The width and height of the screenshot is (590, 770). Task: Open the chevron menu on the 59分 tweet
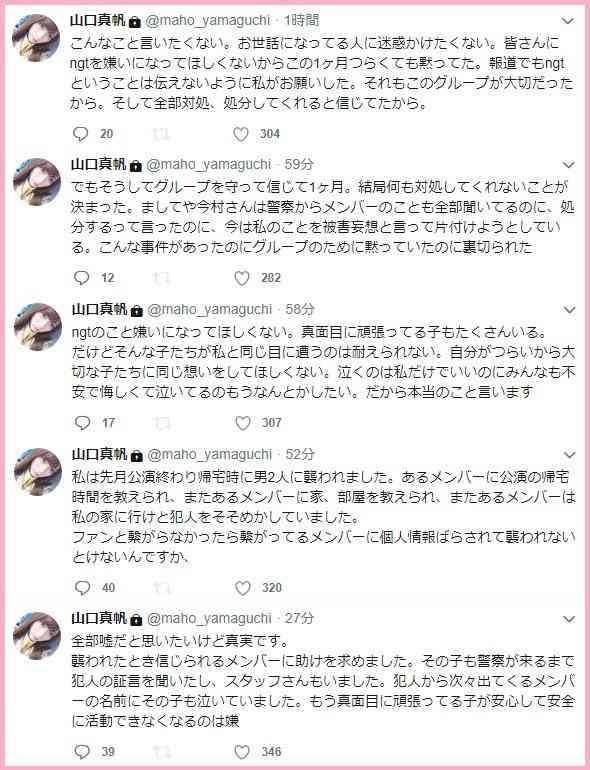point(568,165)
